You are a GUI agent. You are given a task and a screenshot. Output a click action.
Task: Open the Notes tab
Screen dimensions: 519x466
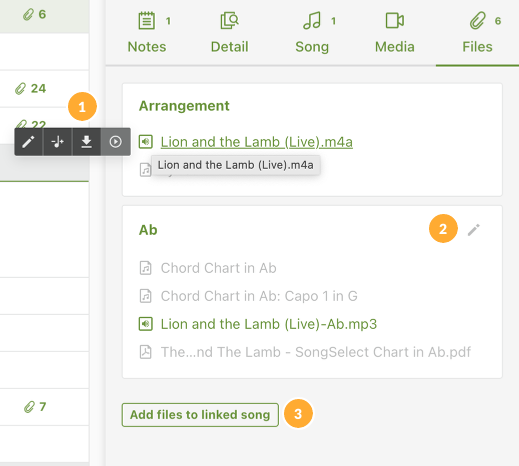tap(147, 32)
